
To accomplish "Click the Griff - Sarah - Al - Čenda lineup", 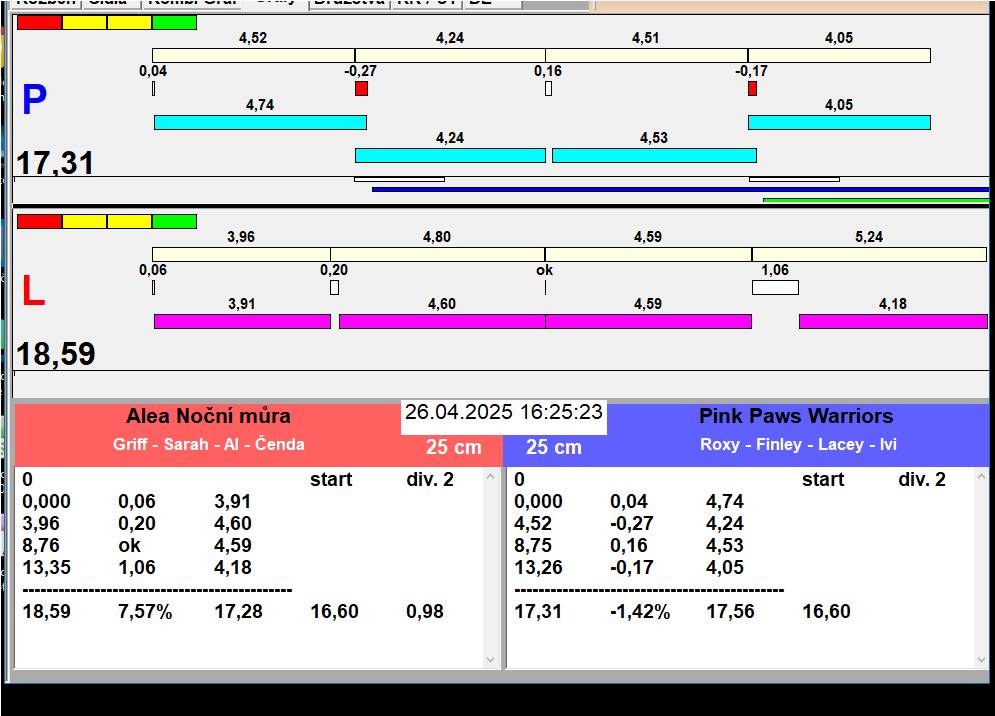I will [x=209, y=444].
